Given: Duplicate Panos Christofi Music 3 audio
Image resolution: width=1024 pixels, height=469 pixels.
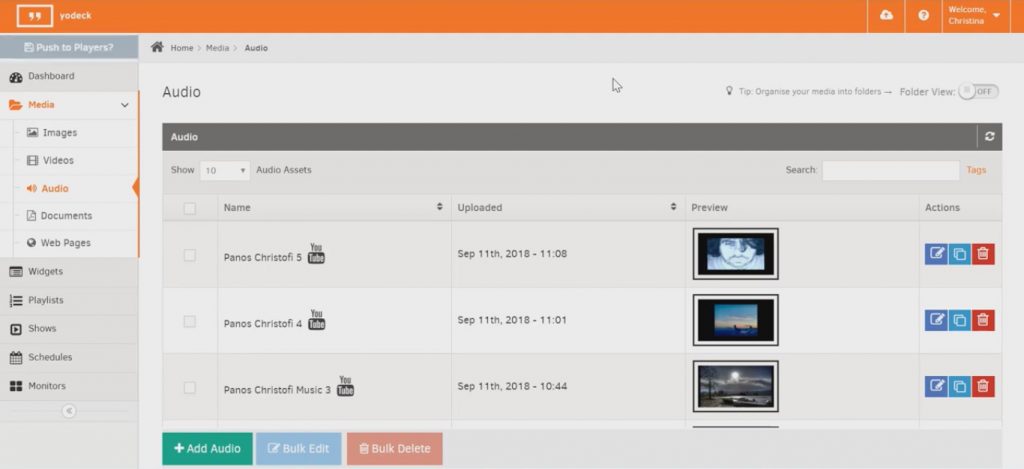Looking at the screenshot, I should point(959,386).
